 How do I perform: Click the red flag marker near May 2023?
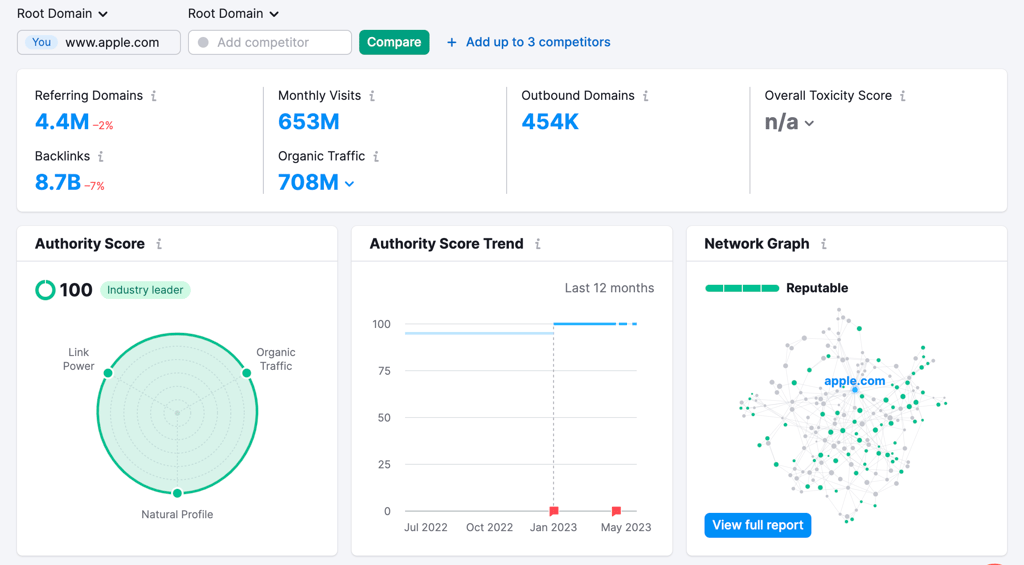(x=616, y=511)
